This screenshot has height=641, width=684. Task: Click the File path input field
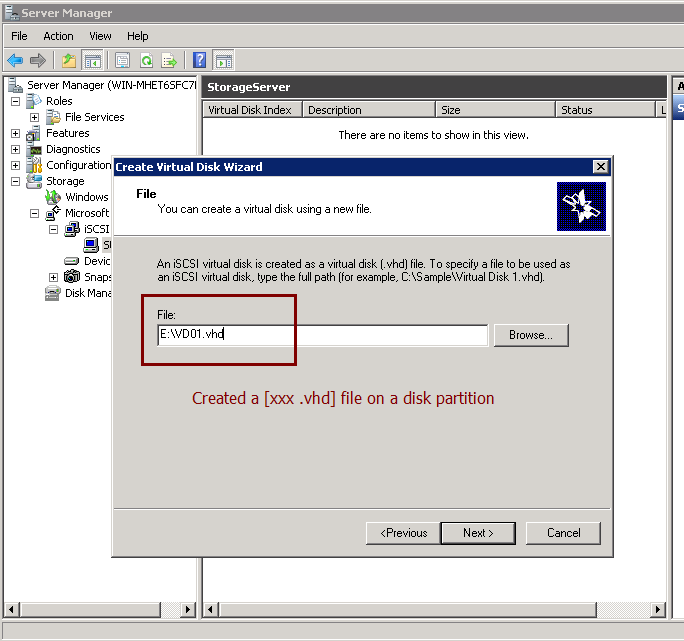click(x=322, y=335)
